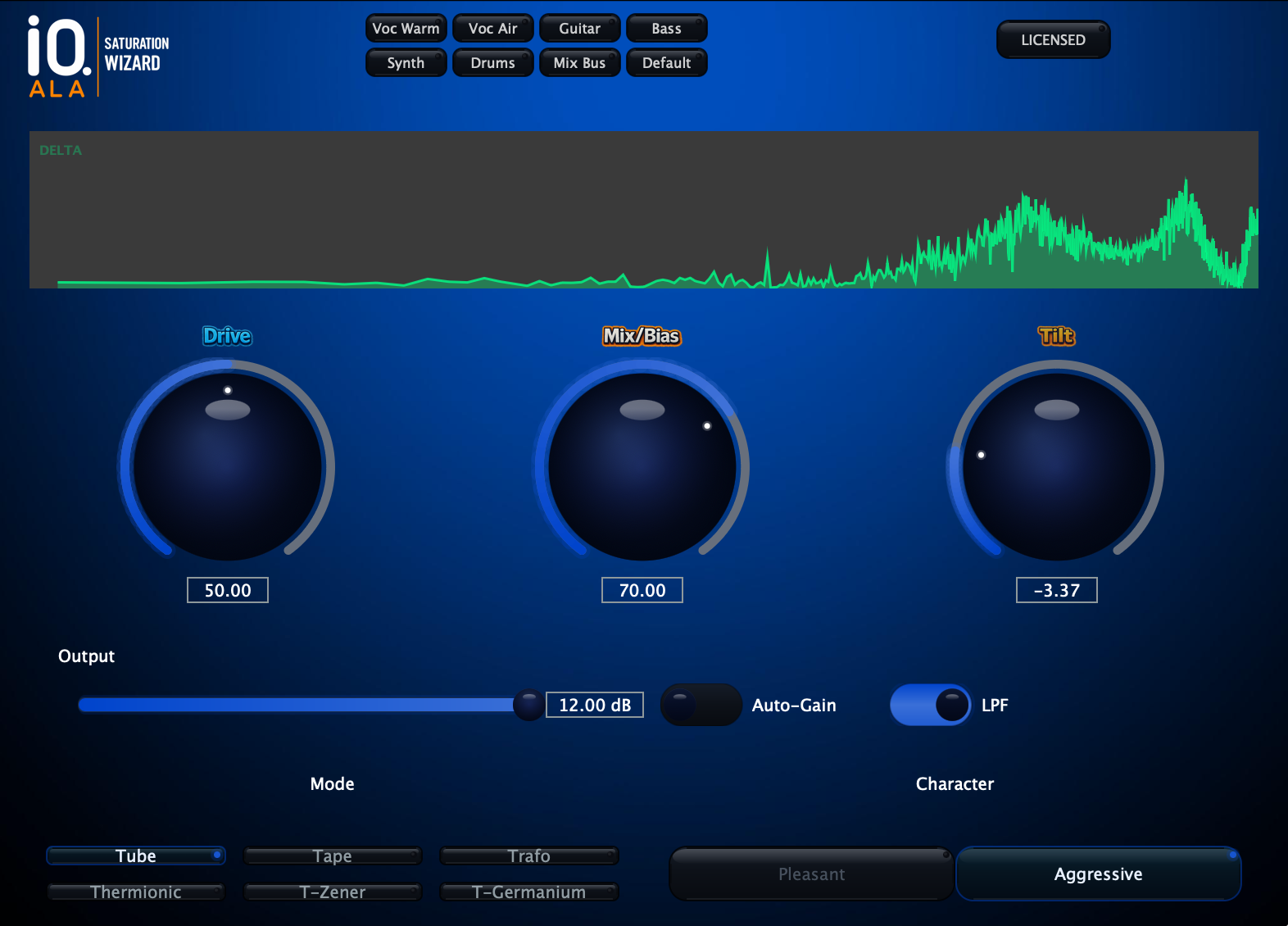Switch character to Pleasant
The height and width of the screenshot is (926, 1288).
pyautogui.click(x=812, y=874)
